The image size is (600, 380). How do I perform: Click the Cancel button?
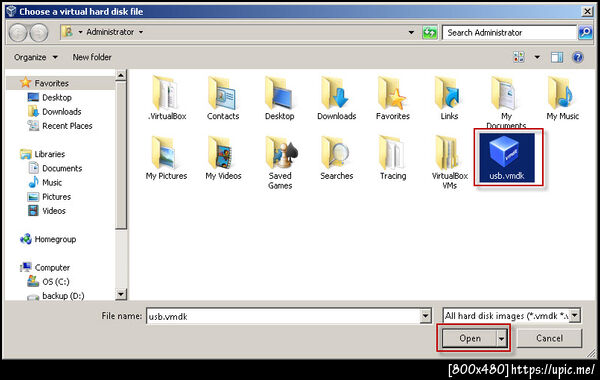pos(549,338)
